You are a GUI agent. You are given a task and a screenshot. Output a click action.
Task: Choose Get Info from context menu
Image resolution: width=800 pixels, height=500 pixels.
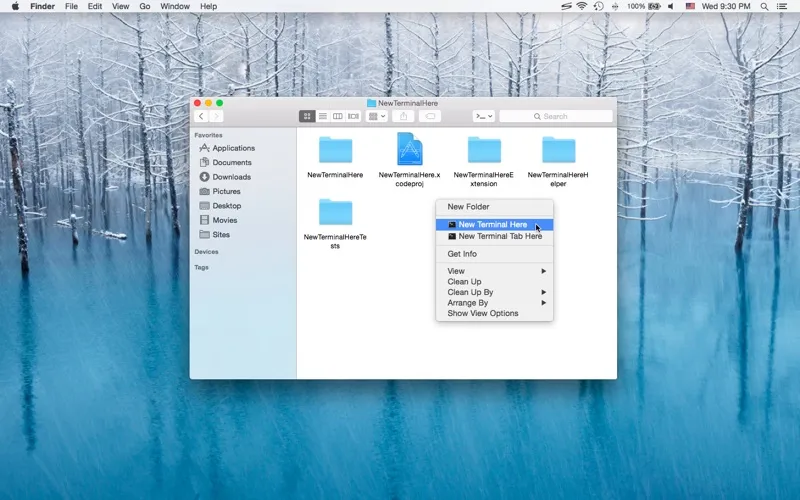click(462, 254)
